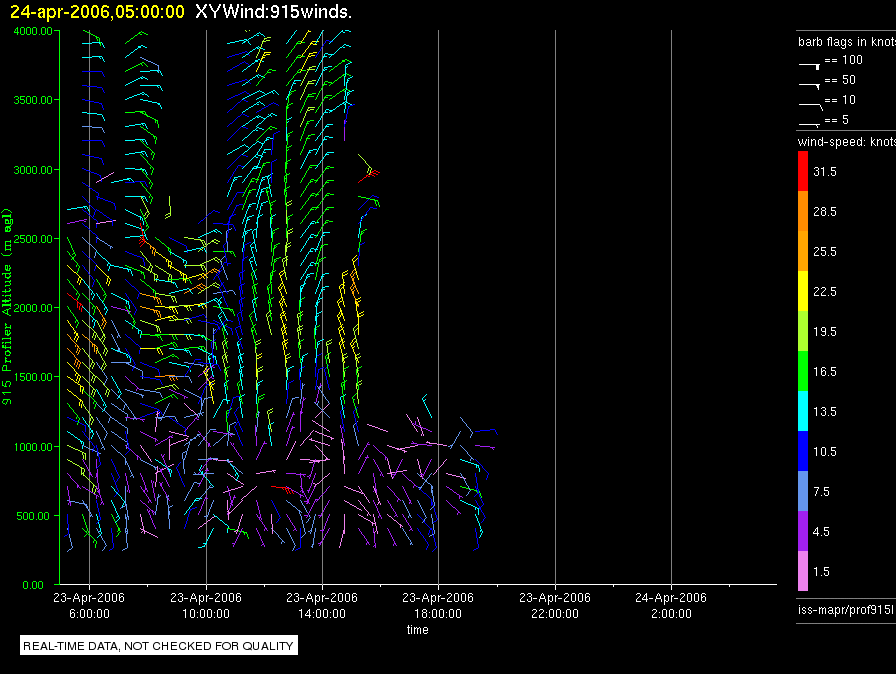Click the 915 Profiler Altitude axis title

[x=9, y=308]
